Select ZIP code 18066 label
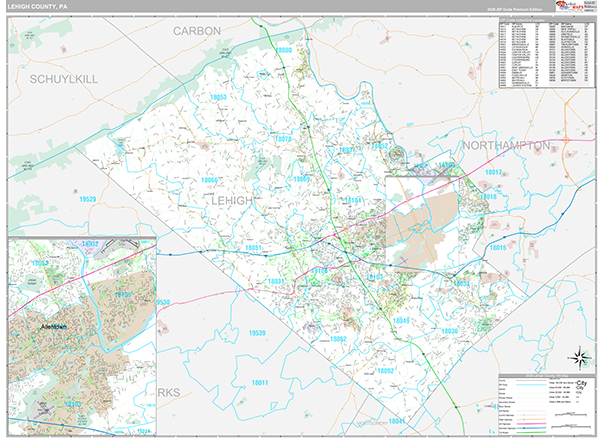This screenshot has width=600, height=438. (211, 180)
